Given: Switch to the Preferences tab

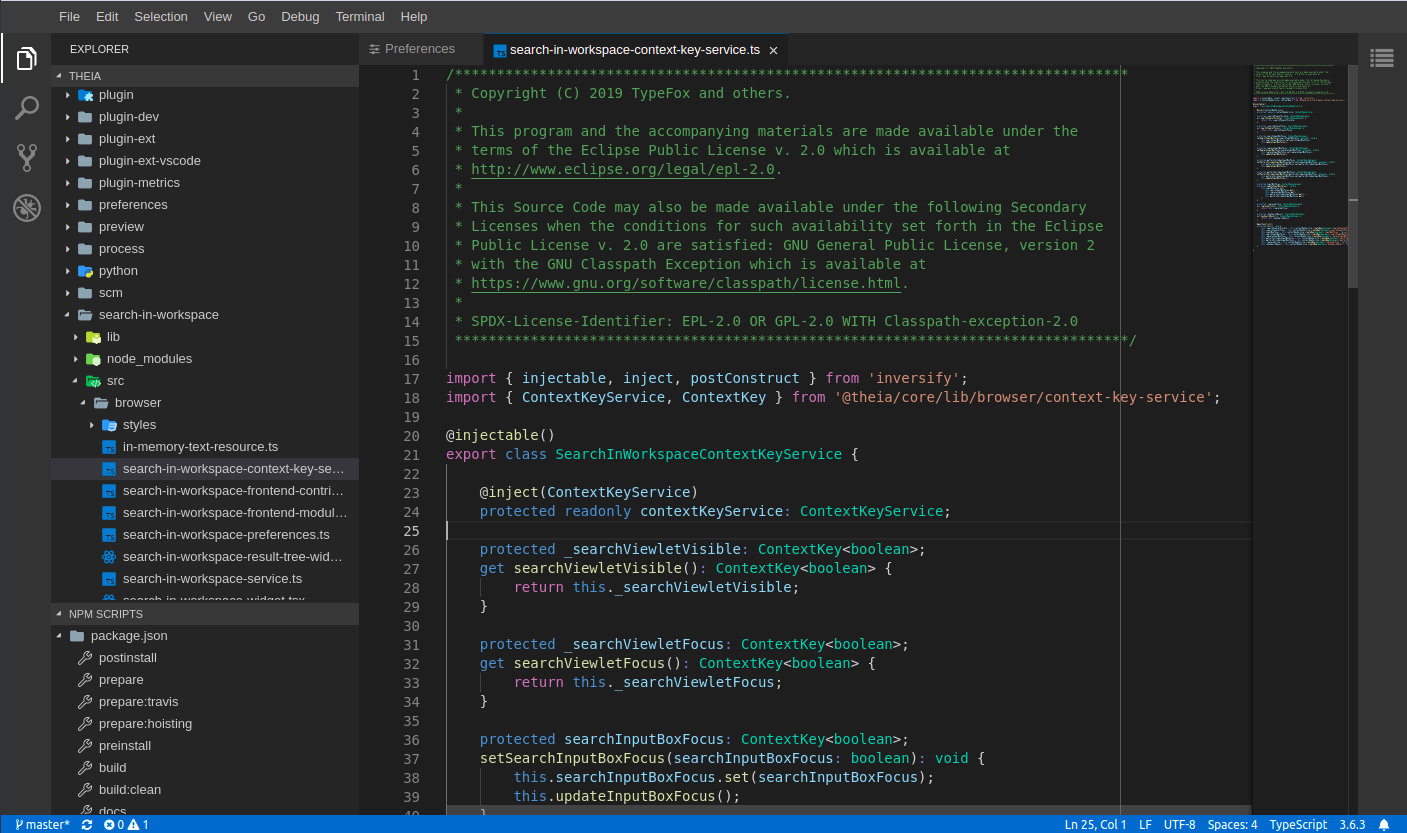Looking at the screenshot, I should (419, 49).
